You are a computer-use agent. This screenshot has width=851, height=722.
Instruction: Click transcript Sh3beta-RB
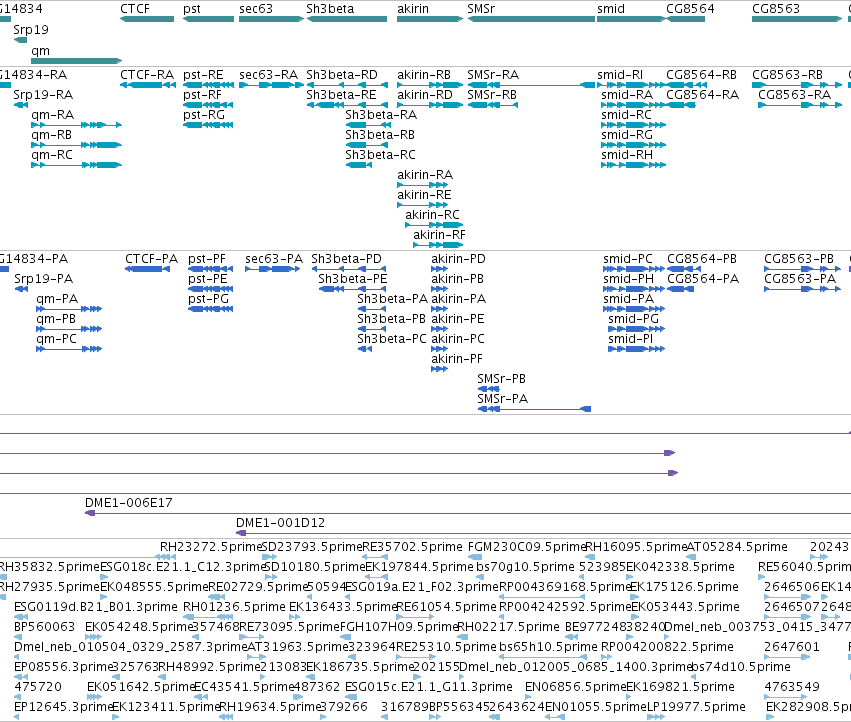tap(368, 145)
